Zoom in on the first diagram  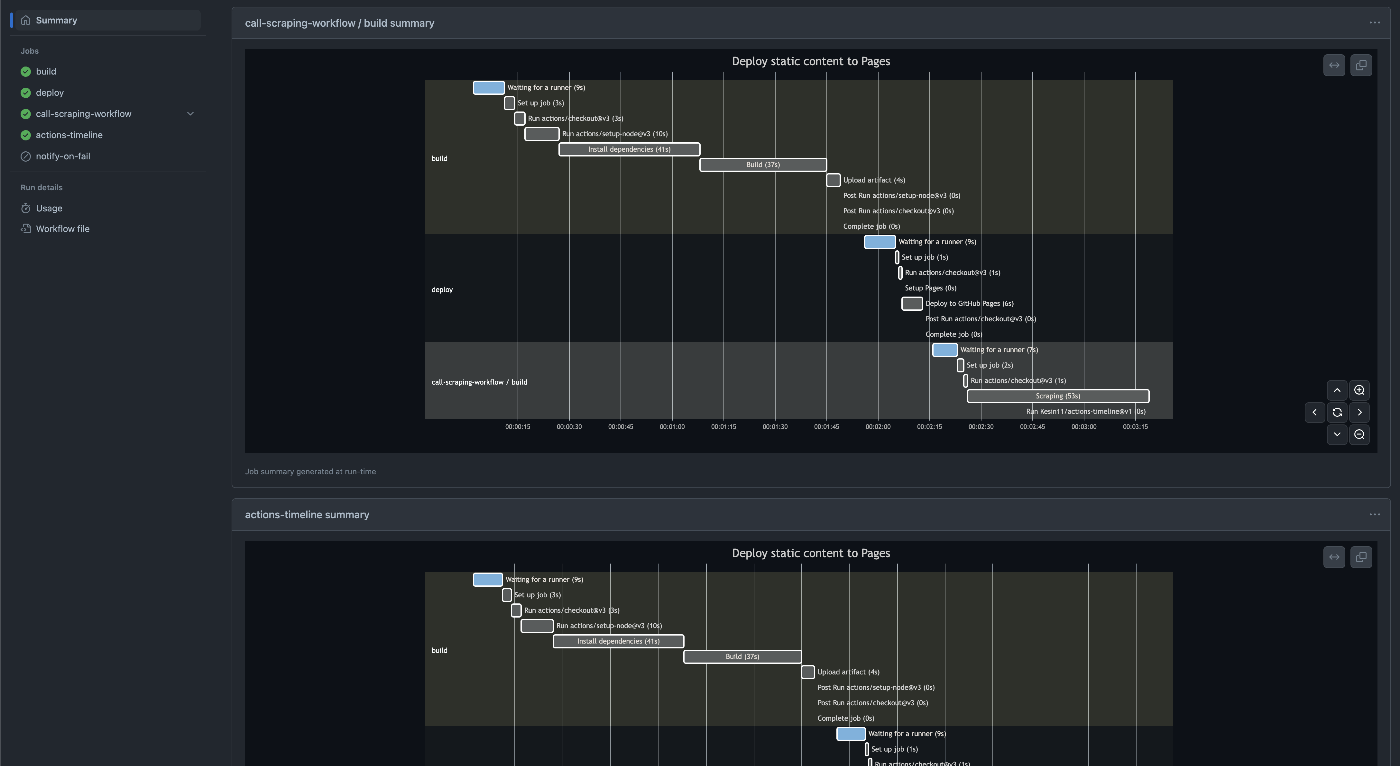(x=1359, y=390)
